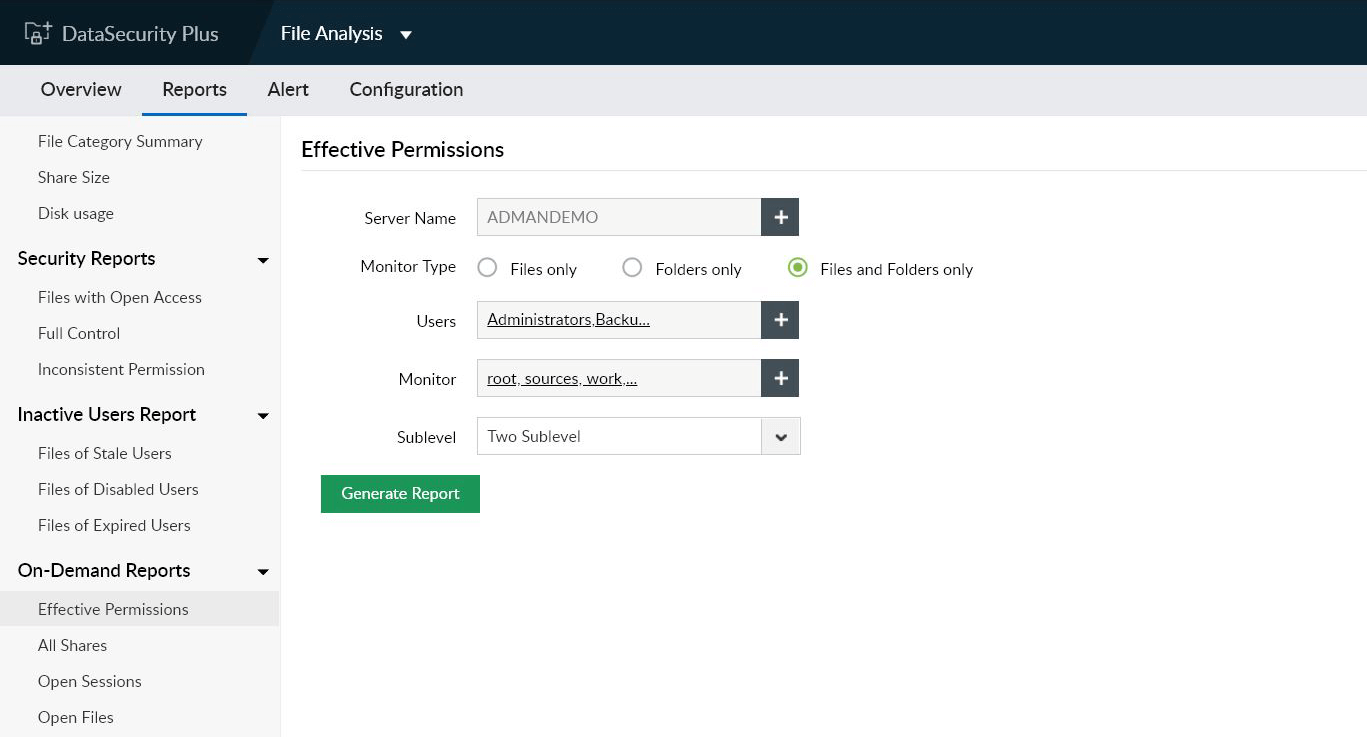1367x738 pixels.
Task: Switch to the Overview tab
Action: pyautogui.click(x=81, y=89)
